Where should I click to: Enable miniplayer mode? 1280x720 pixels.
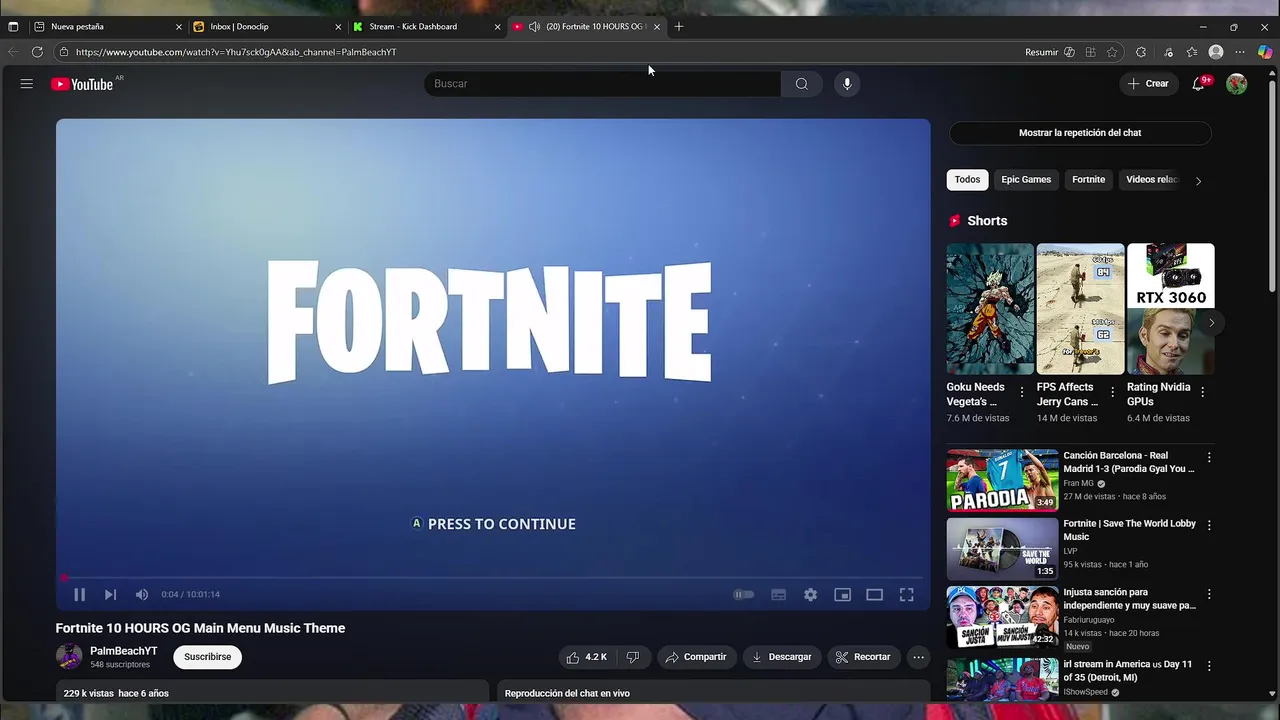tap(842, 594)
